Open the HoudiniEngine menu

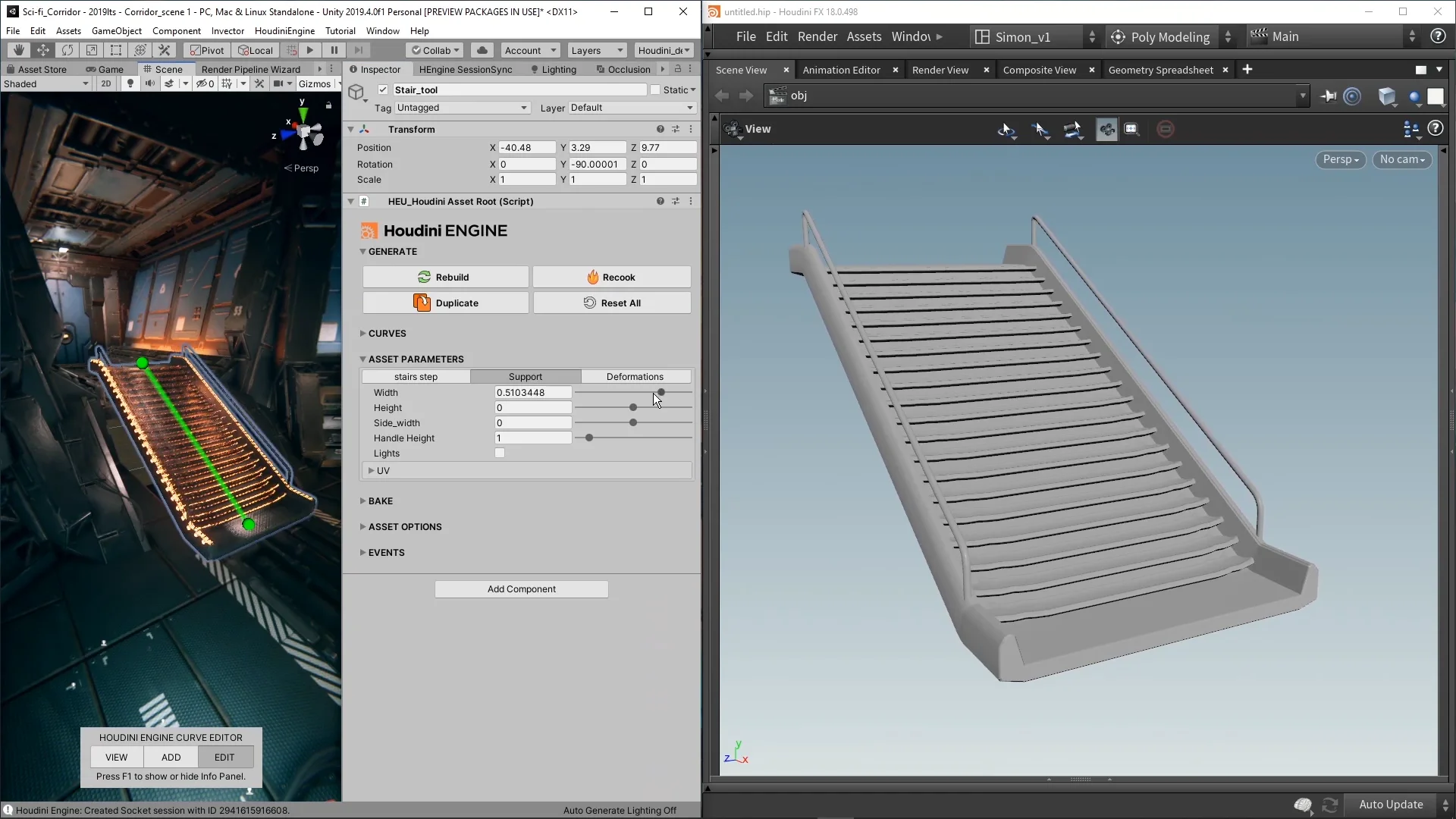pos(284,31)
